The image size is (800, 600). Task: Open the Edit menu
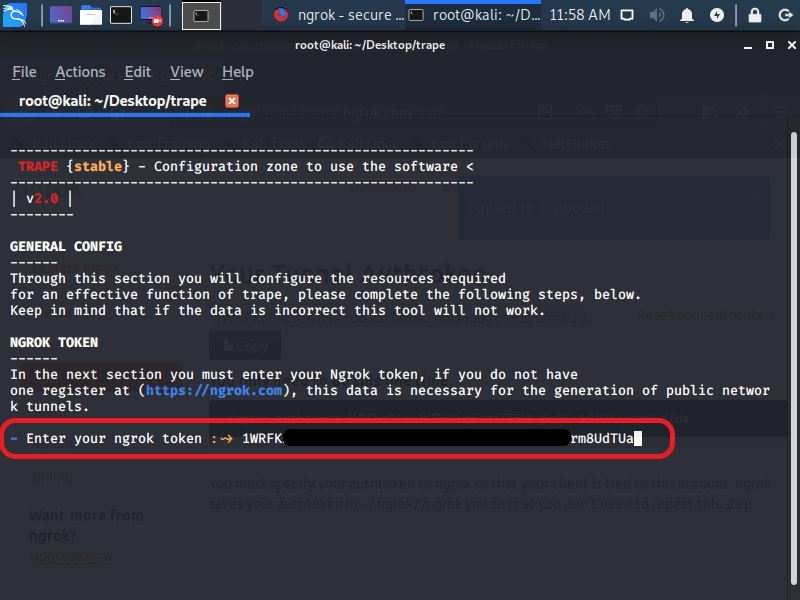(x=137, y=72)
